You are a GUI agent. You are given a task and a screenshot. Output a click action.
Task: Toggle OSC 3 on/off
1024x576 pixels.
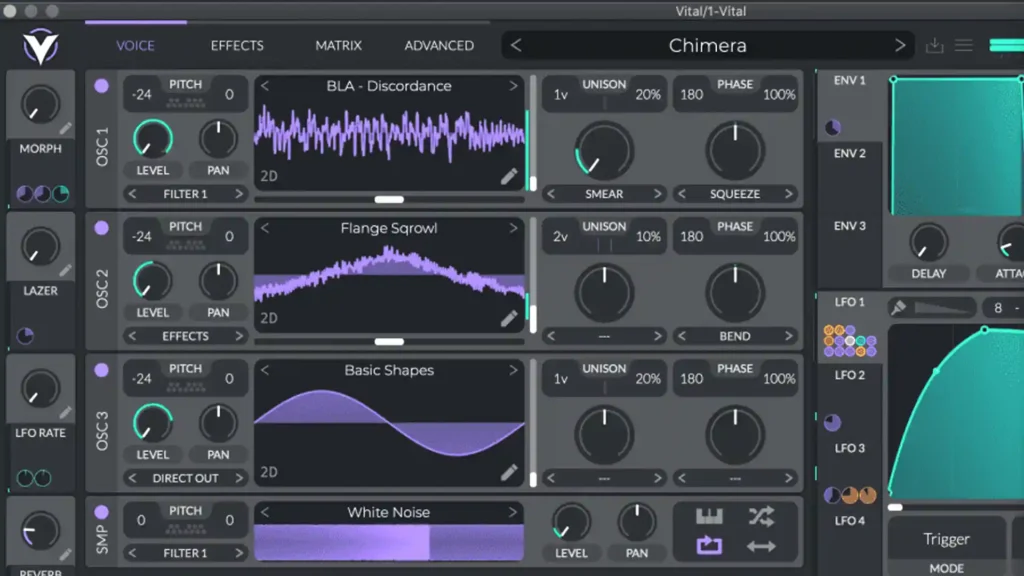(101, 370)
